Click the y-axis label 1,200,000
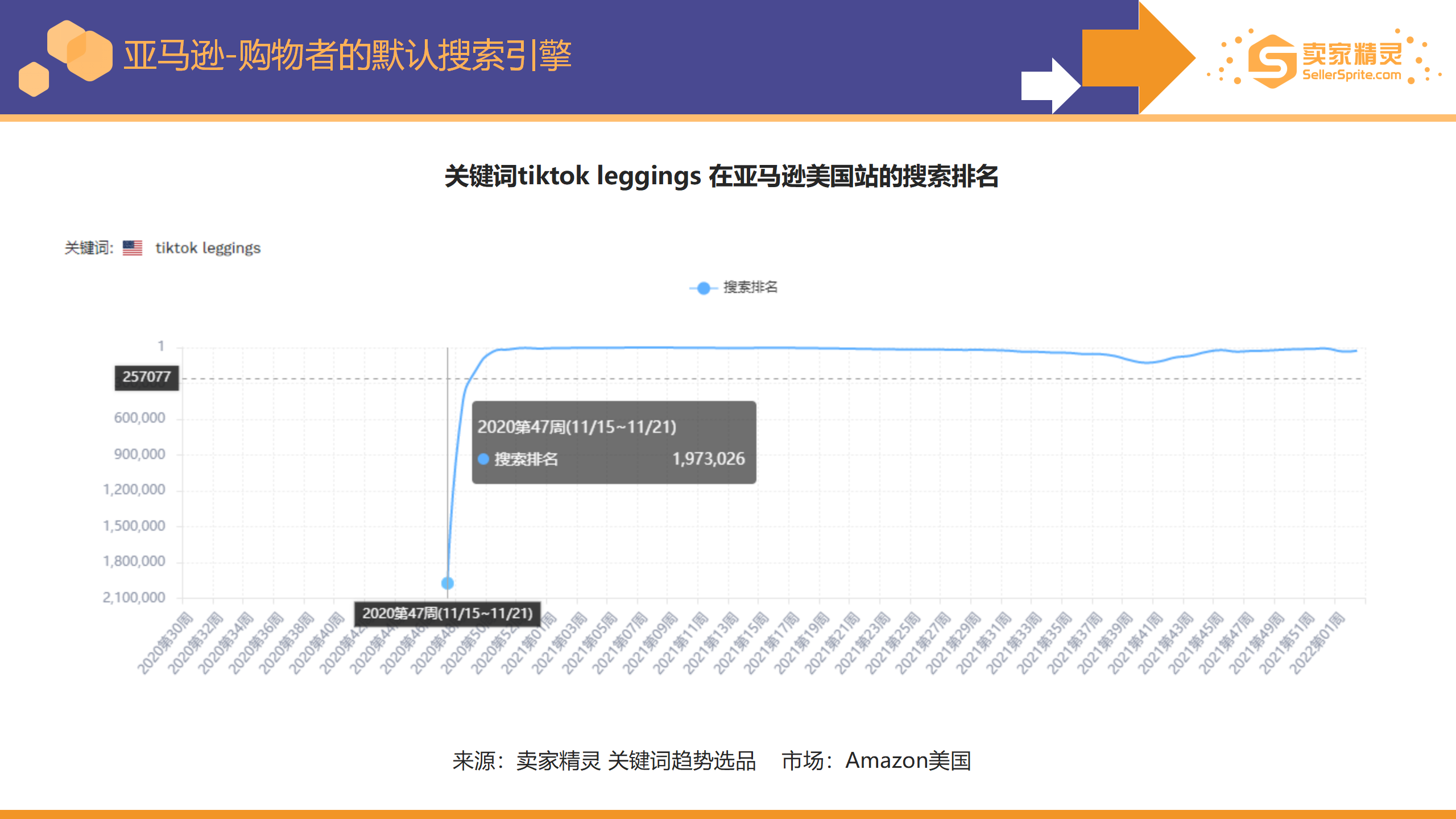Image resolution: width=1456 pixels, height=819 pixels. (134, 490)
